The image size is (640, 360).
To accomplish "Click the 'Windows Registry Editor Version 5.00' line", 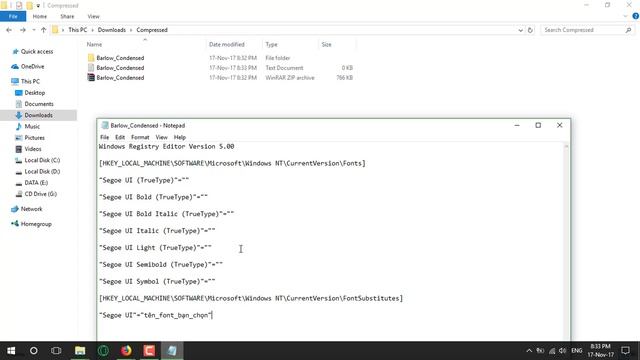I will (x=167, y=147).
